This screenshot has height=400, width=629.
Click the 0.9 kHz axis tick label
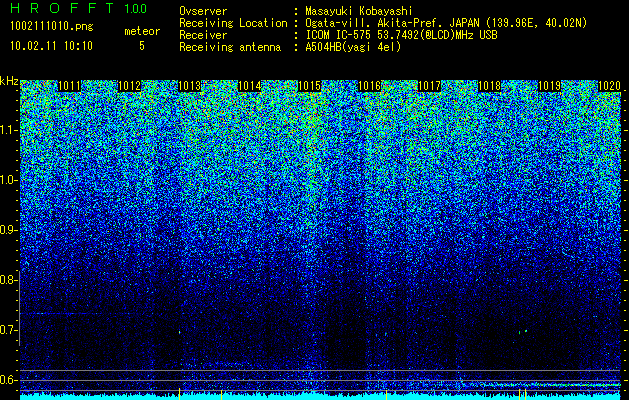(x=8, y=230)
